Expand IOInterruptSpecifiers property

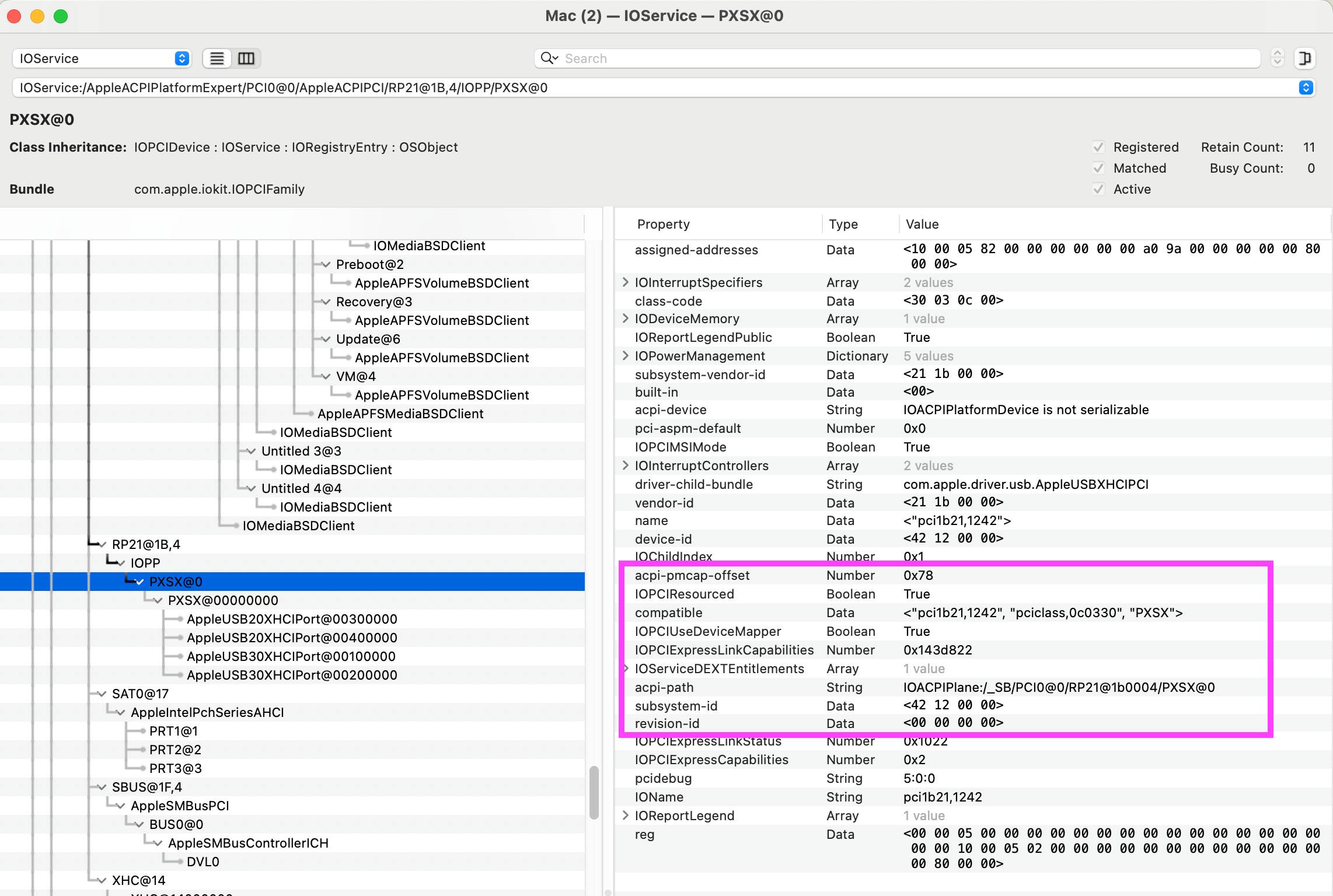625,282
